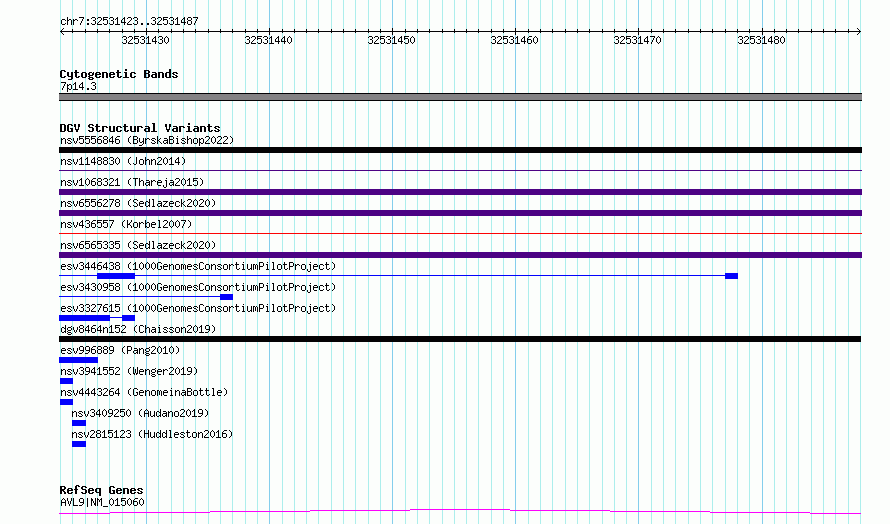890x524 pixels.
Task: Click the right blue block of esv3446438
Action: tap(732, 276)
